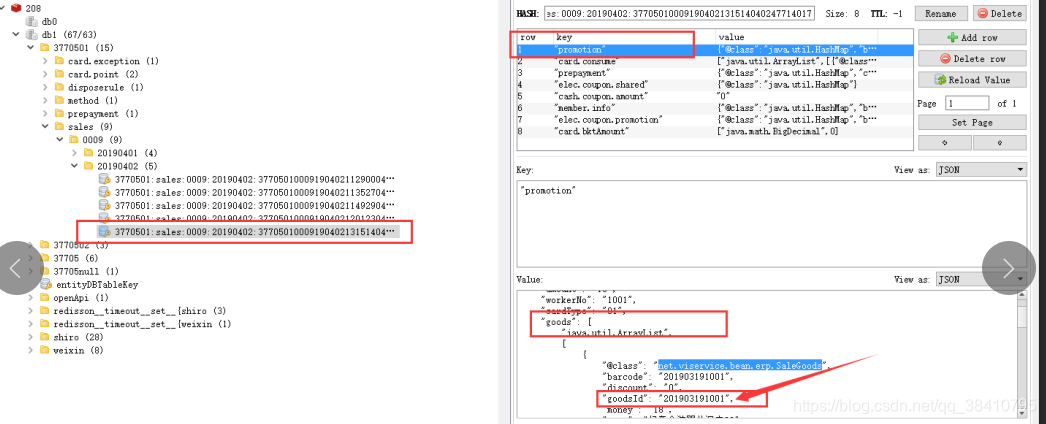Image resolution: width=1046 pixels, height=424 pixels.
Task: Go to the previous image with left arrow
Action: (x=17, y=268)
